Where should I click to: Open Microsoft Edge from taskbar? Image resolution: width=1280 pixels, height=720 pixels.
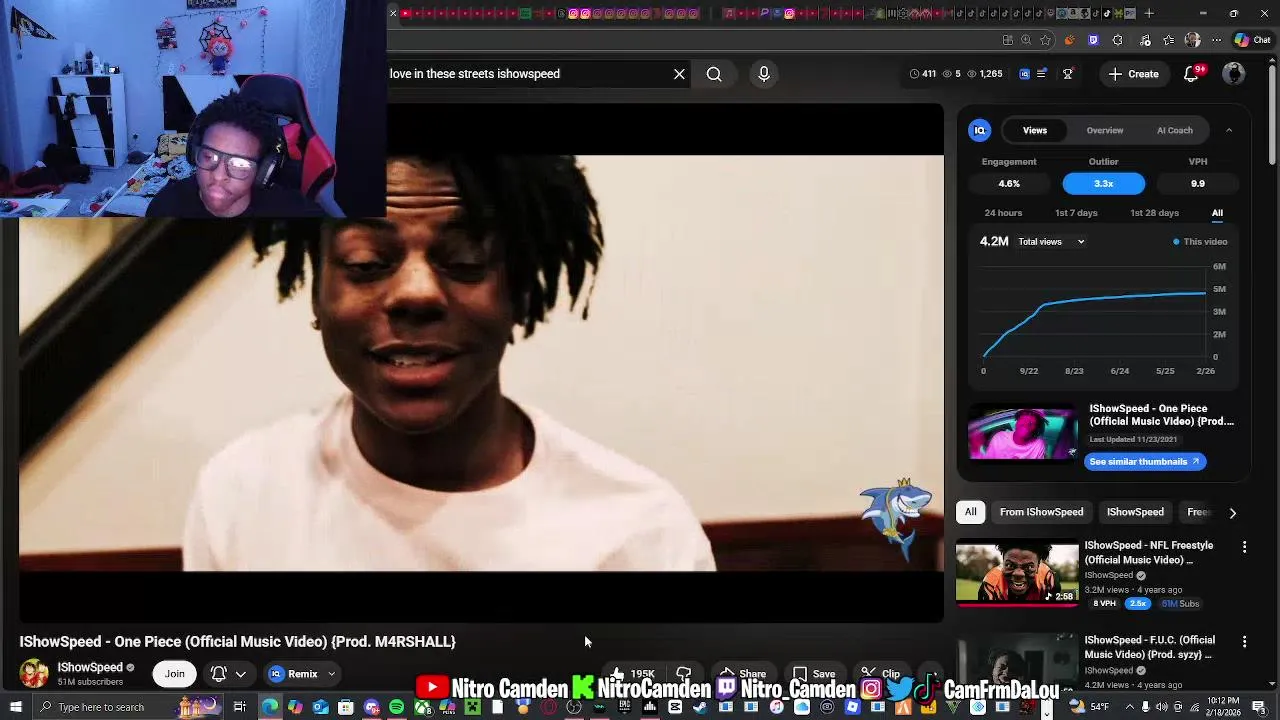[x=270, y=707]
